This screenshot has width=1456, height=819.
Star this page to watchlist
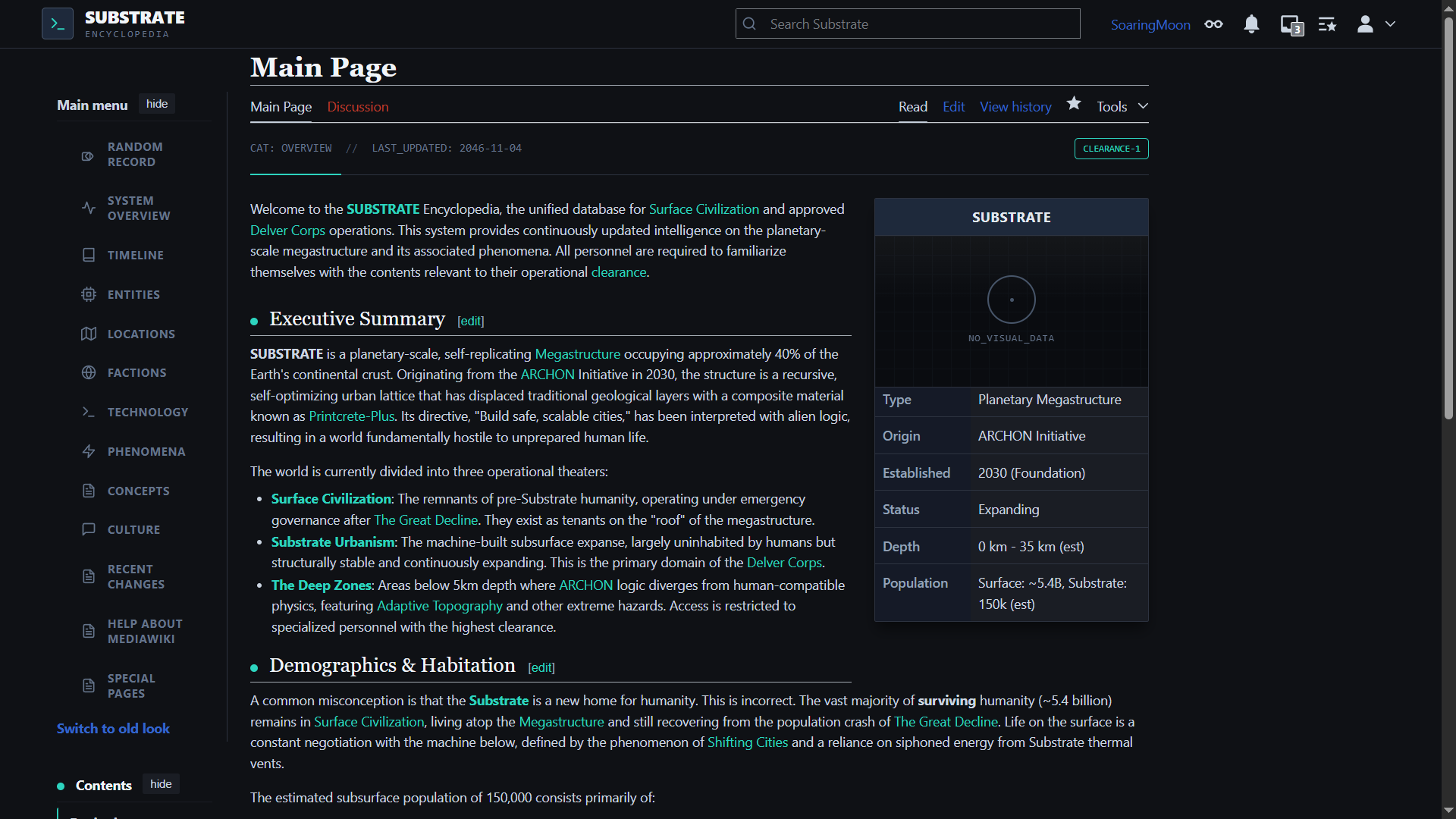1074,104
